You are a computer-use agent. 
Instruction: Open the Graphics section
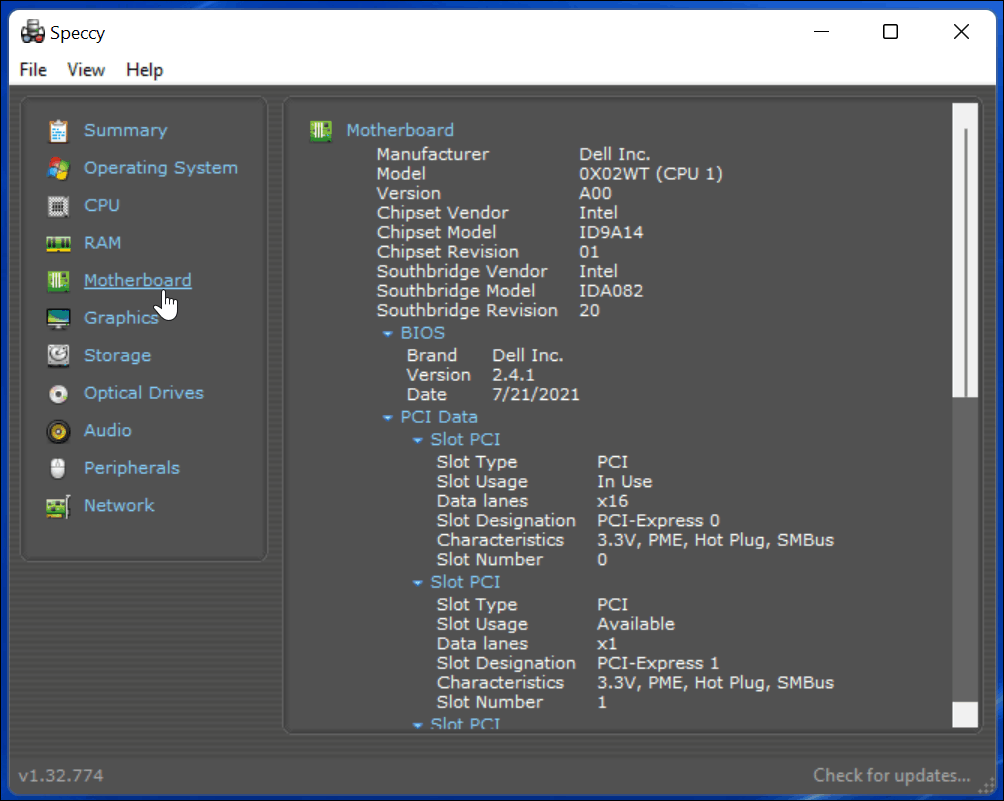(x=121, y=318)
